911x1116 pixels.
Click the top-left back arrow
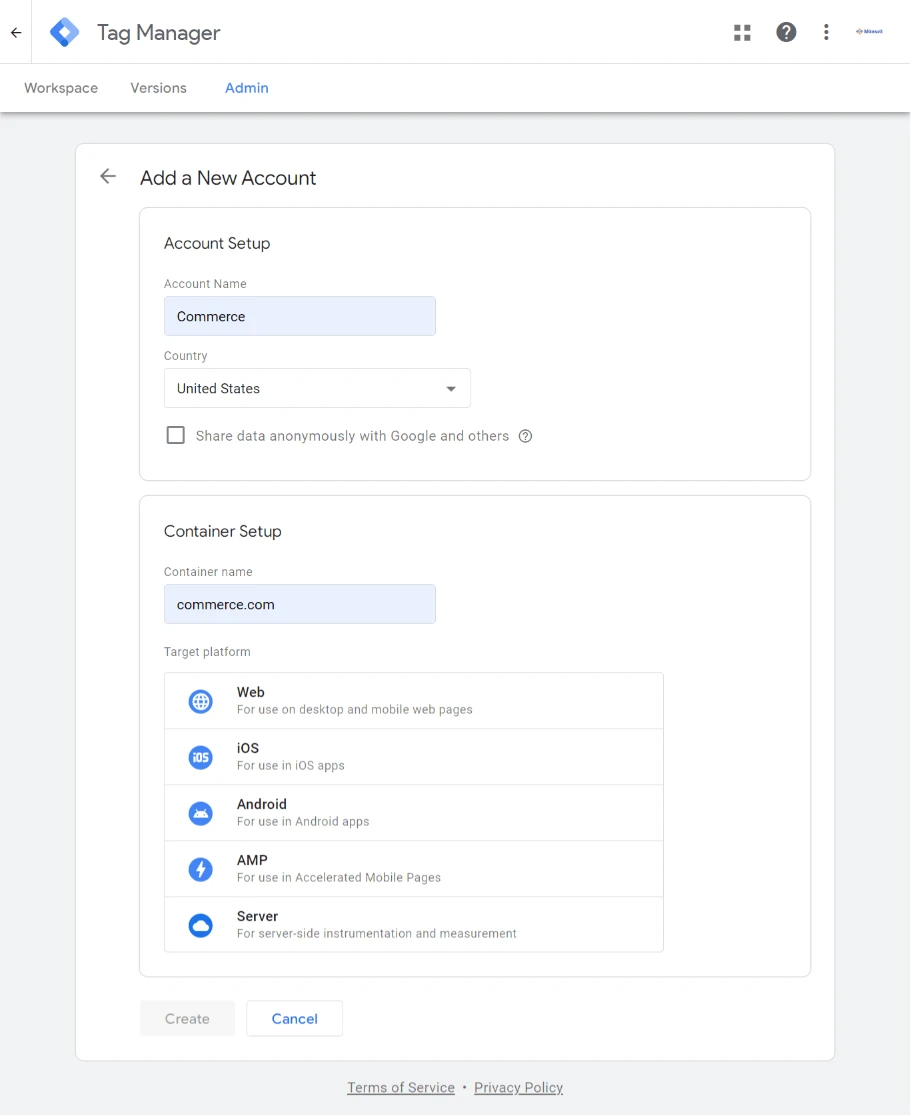(x=16, y=32)
